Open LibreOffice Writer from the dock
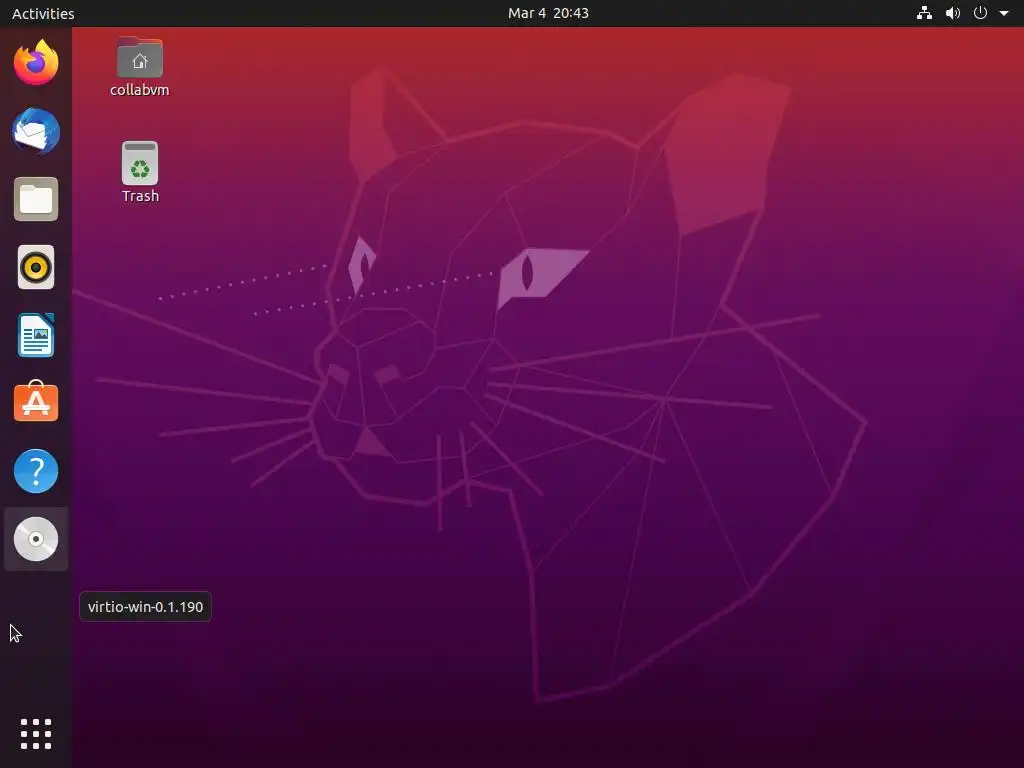Viewport: 1024px width, 768px height. (36, 335)
